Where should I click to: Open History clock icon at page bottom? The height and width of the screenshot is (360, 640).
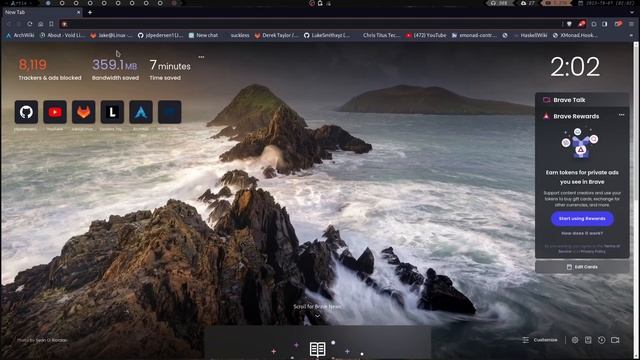coord(602,340)
